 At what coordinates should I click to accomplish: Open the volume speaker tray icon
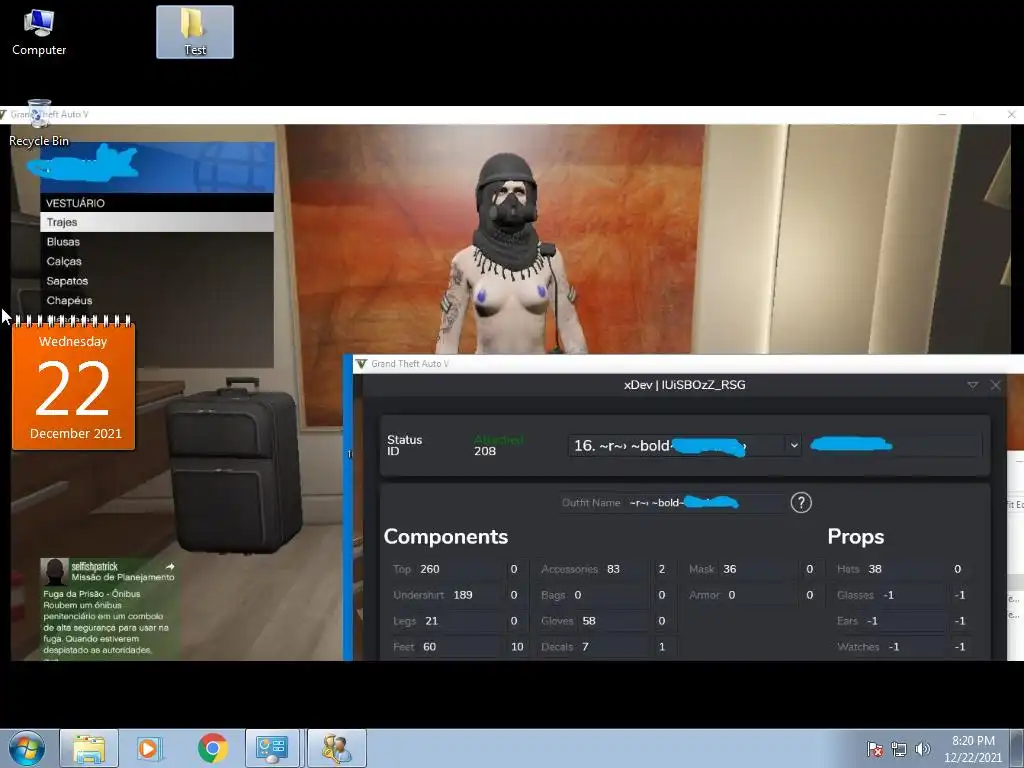(x=922, y=749)
